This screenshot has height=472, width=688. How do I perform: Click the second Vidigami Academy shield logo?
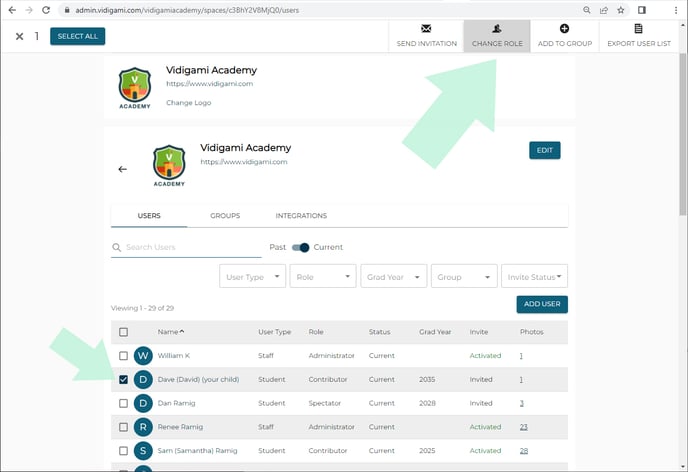click(x=169, y=165)
